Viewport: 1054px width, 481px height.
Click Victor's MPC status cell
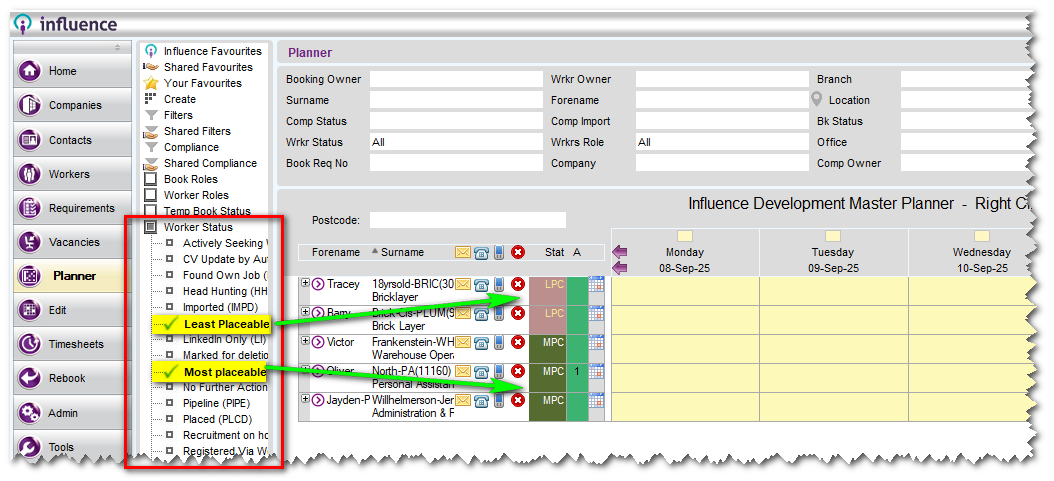(548, 349)
